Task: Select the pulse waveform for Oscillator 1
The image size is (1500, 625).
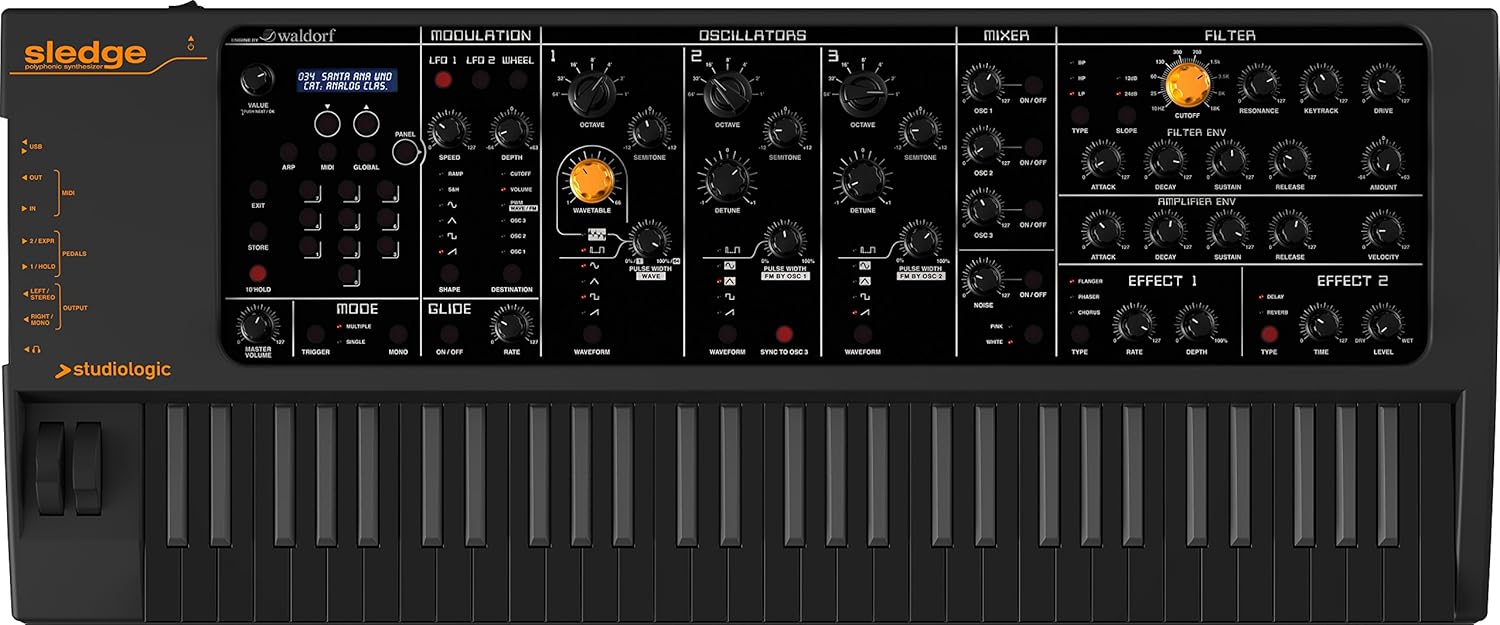Action: 595,250
